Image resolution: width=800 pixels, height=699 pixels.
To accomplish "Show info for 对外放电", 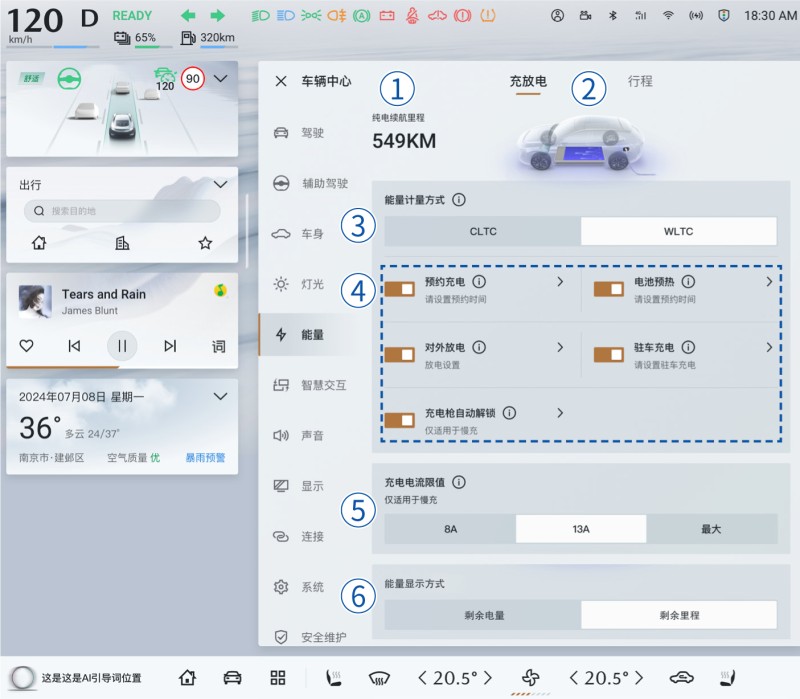I will (479, 347).
